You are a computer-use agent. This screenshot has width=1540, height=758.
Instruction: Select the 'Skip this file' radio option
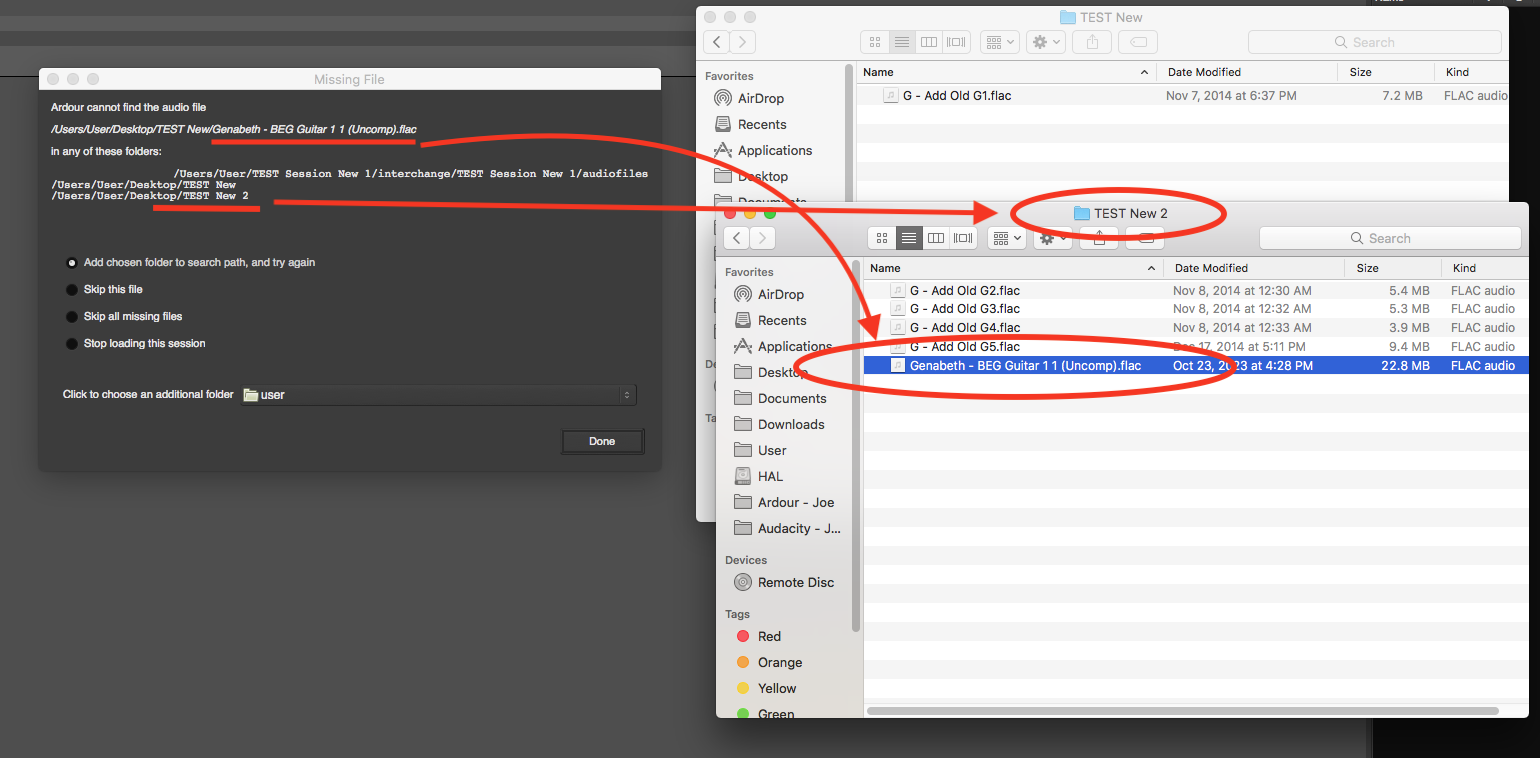tap(72, 290)
